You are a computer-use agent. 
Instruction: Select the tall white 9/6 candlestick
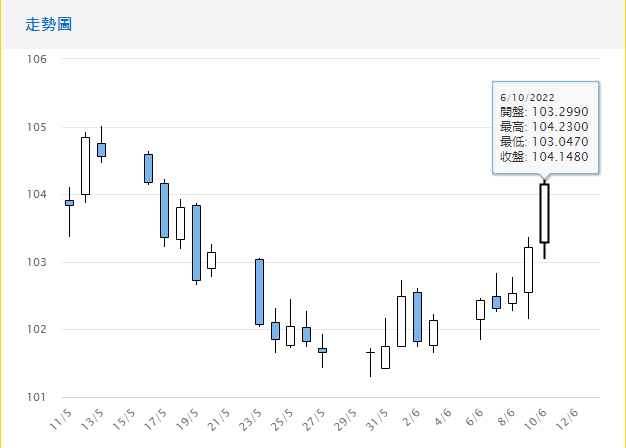tap(528, 270)
